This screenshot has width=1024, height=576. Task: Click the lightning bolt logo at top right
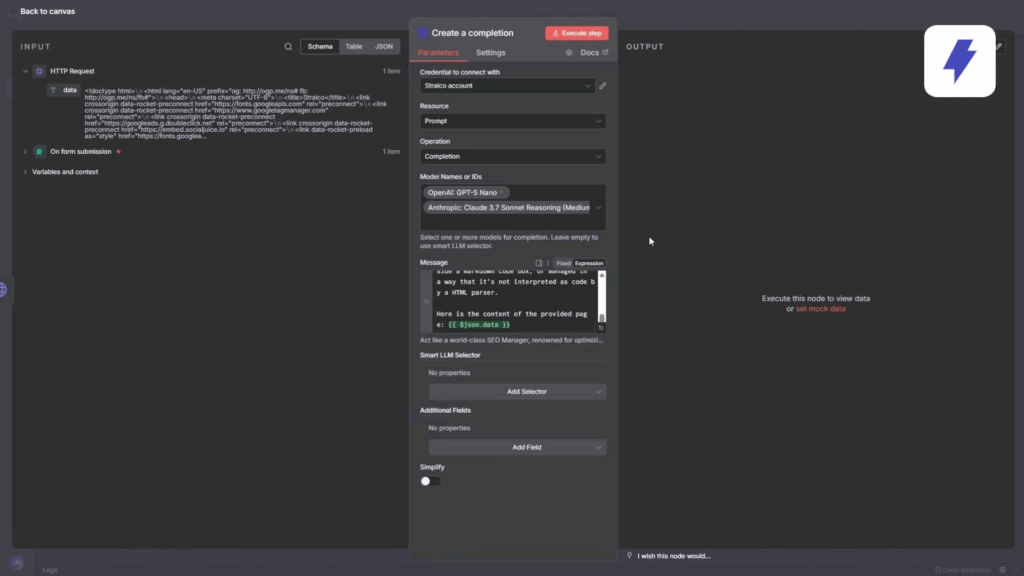[x=959, y=61]
